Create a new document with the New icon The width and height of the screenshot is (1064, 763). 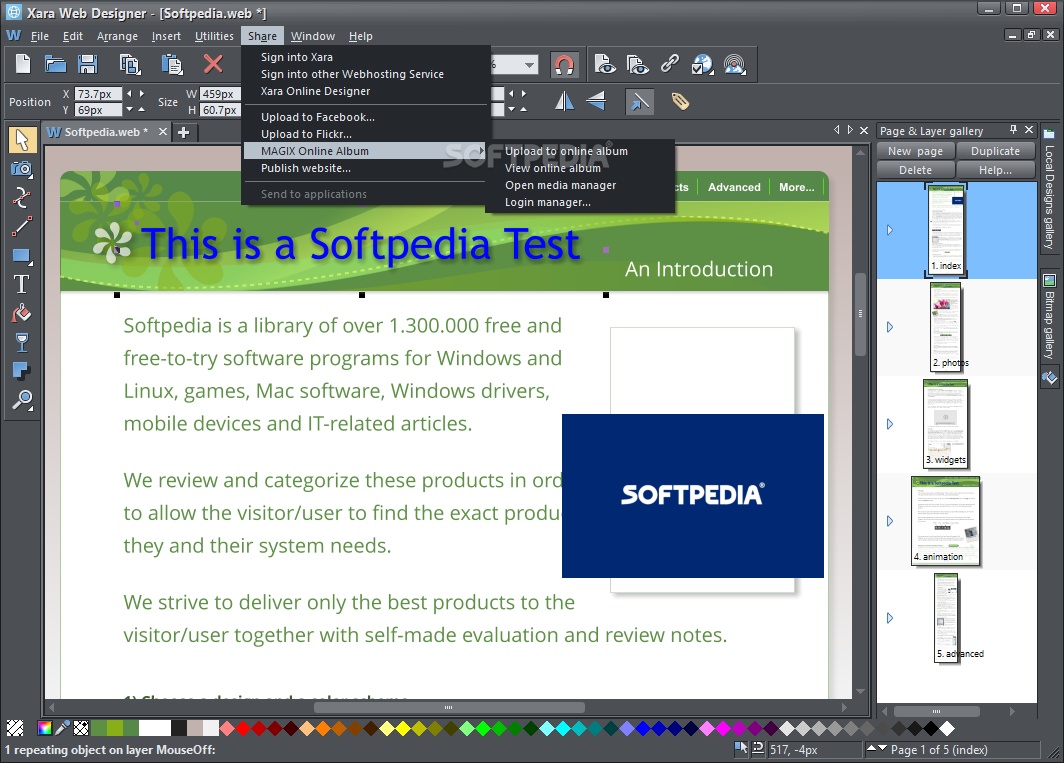(23, 64)
